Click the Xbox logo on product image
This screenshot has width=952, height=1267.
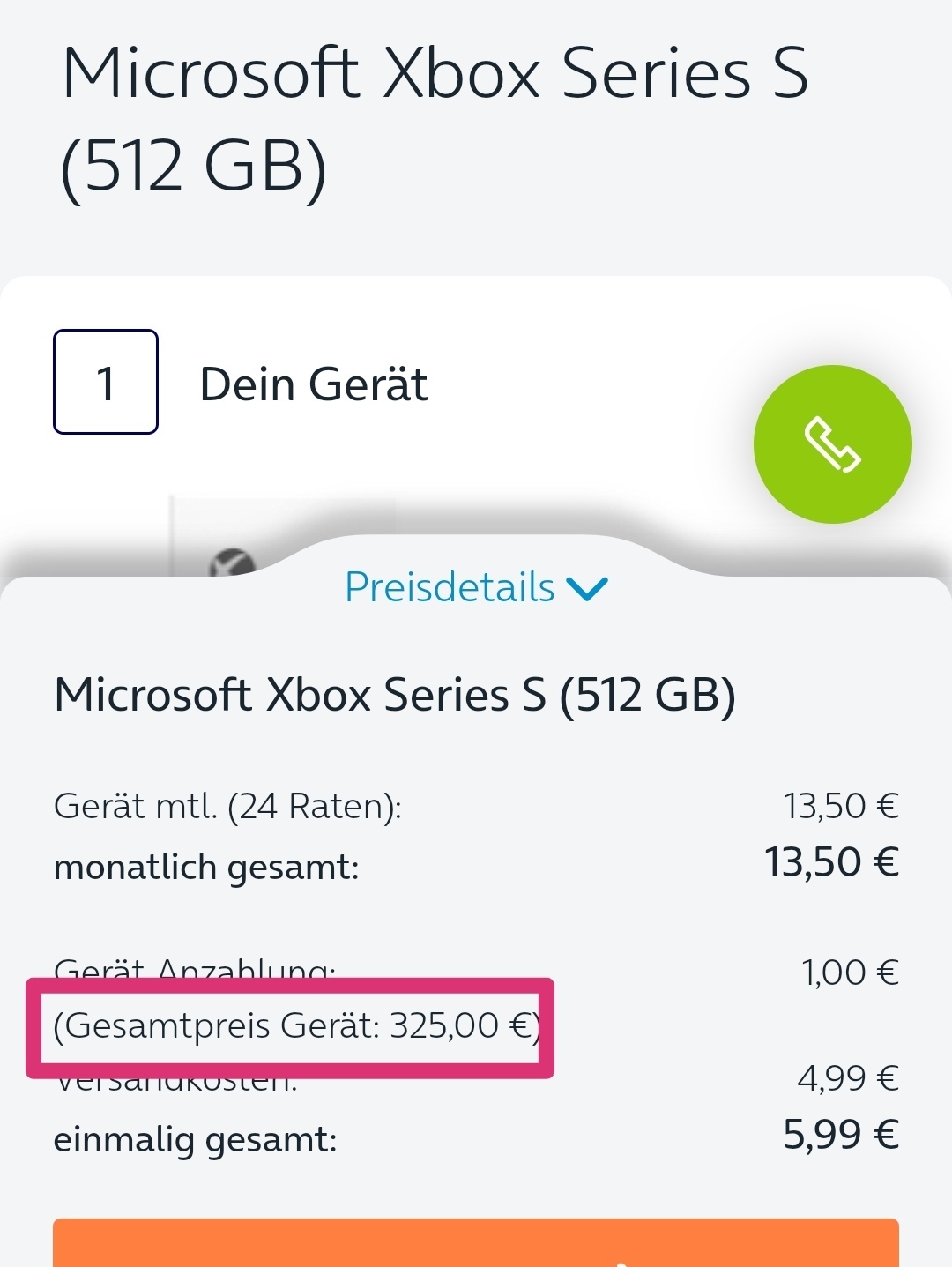pyautogui.click(x=232, y=562)
